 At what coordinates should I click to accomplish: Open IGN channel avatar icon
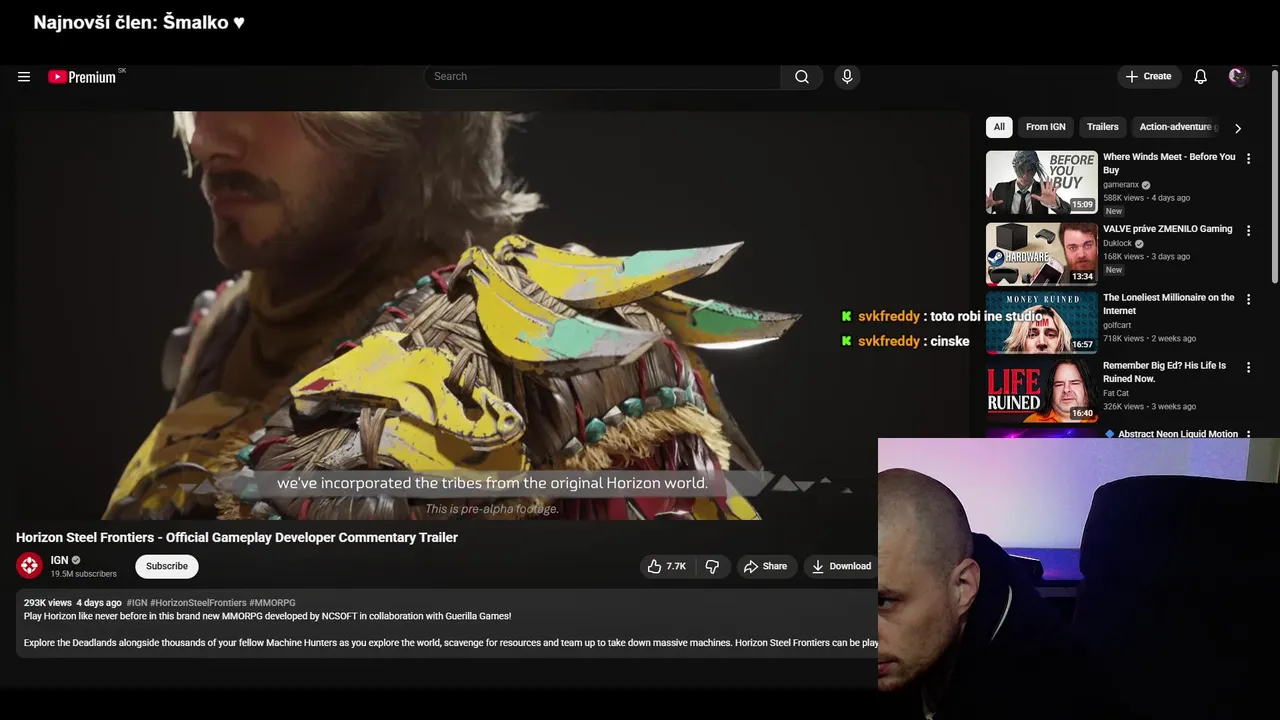tap(29, 566)
